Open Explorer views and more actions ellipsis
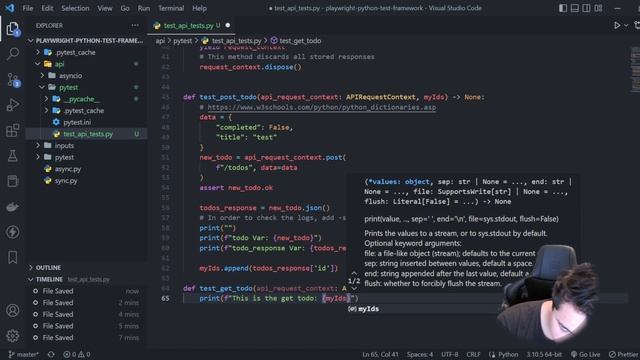 (x=135, y=25)
